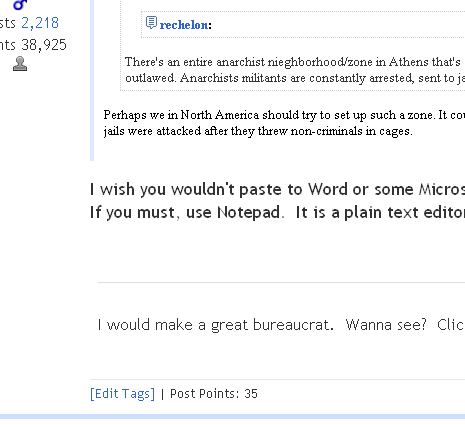Click the "I wish you wouldn't paste to Word" line
The width and height of the screenshot is (465, 427).
pyautogui.click(x=277, y=189)
